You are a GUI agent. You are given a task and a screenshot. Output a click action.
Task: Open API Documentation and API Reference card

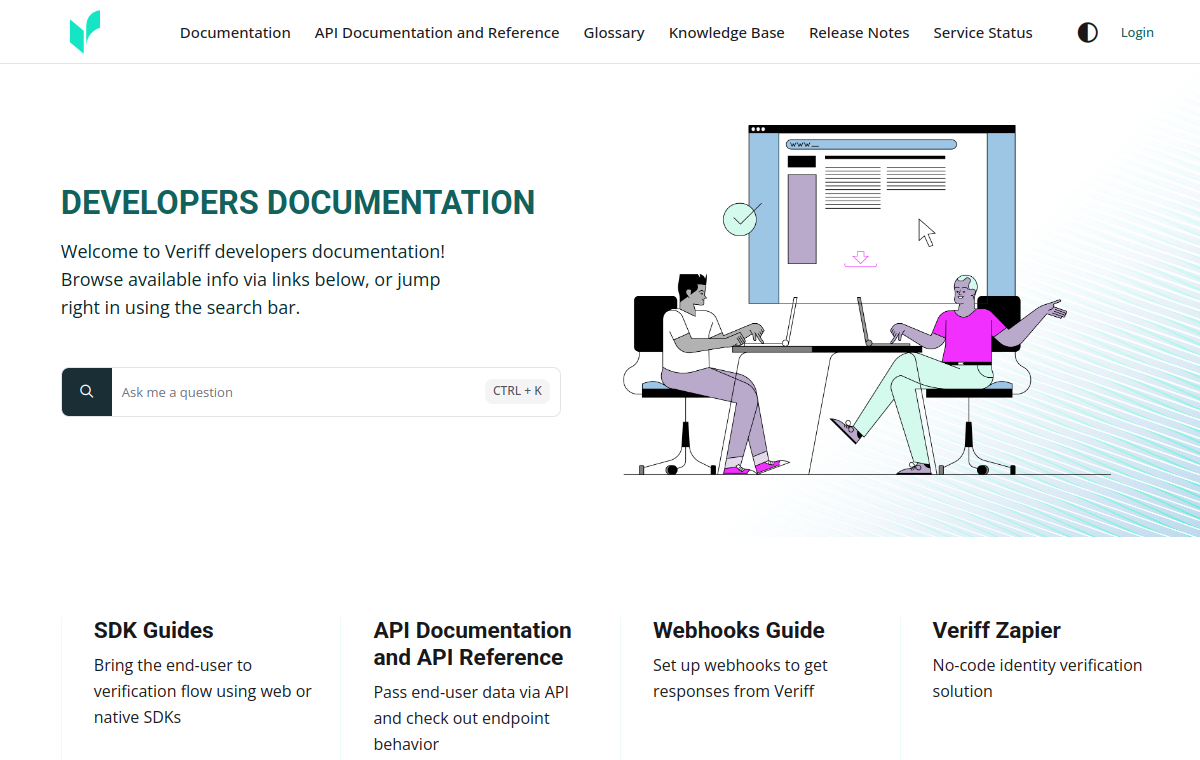point(473,644)
